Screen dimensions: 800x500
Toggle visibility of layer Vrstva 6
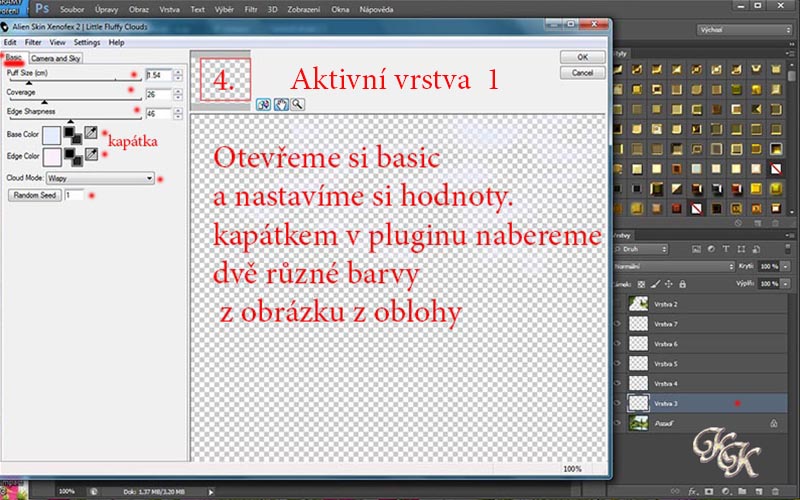tap(617, 343)
